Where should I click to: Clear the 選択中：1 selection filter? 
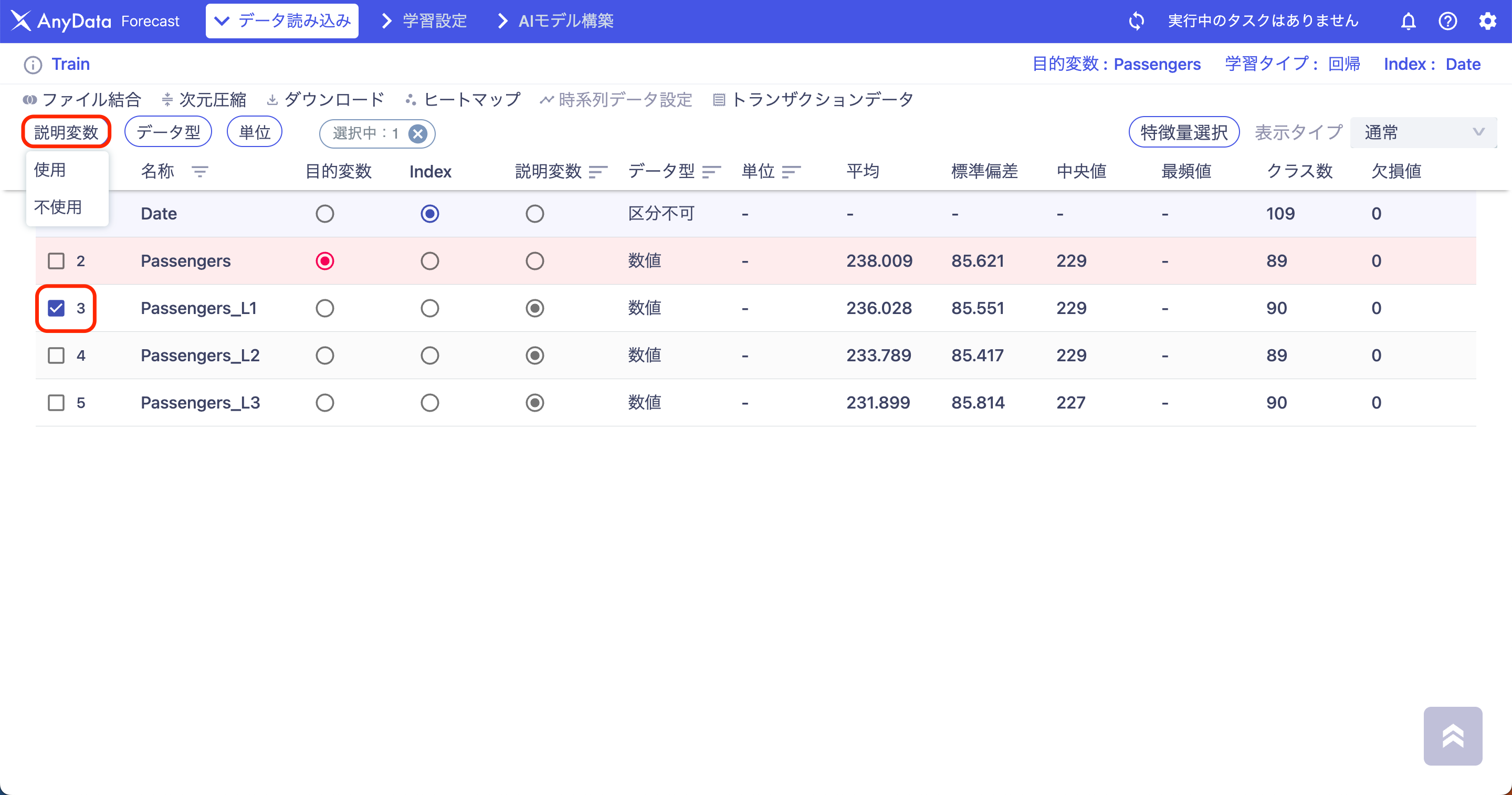click(418, 133)
